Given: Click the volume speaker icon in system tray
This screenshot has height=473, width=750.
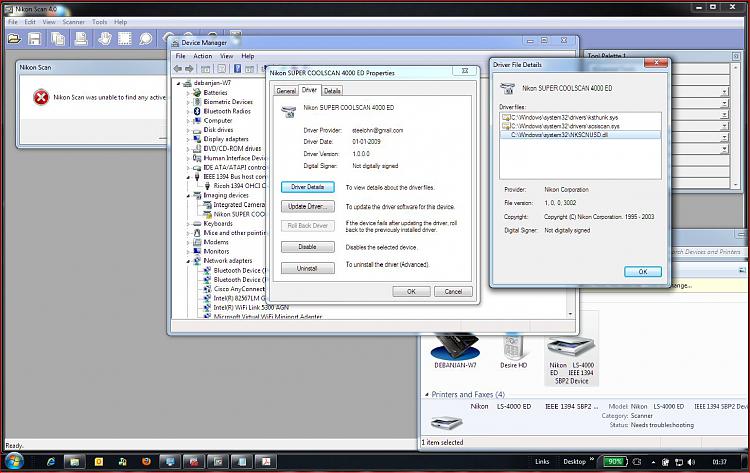Looking at the screenshot, I should (x=691, y=462).
